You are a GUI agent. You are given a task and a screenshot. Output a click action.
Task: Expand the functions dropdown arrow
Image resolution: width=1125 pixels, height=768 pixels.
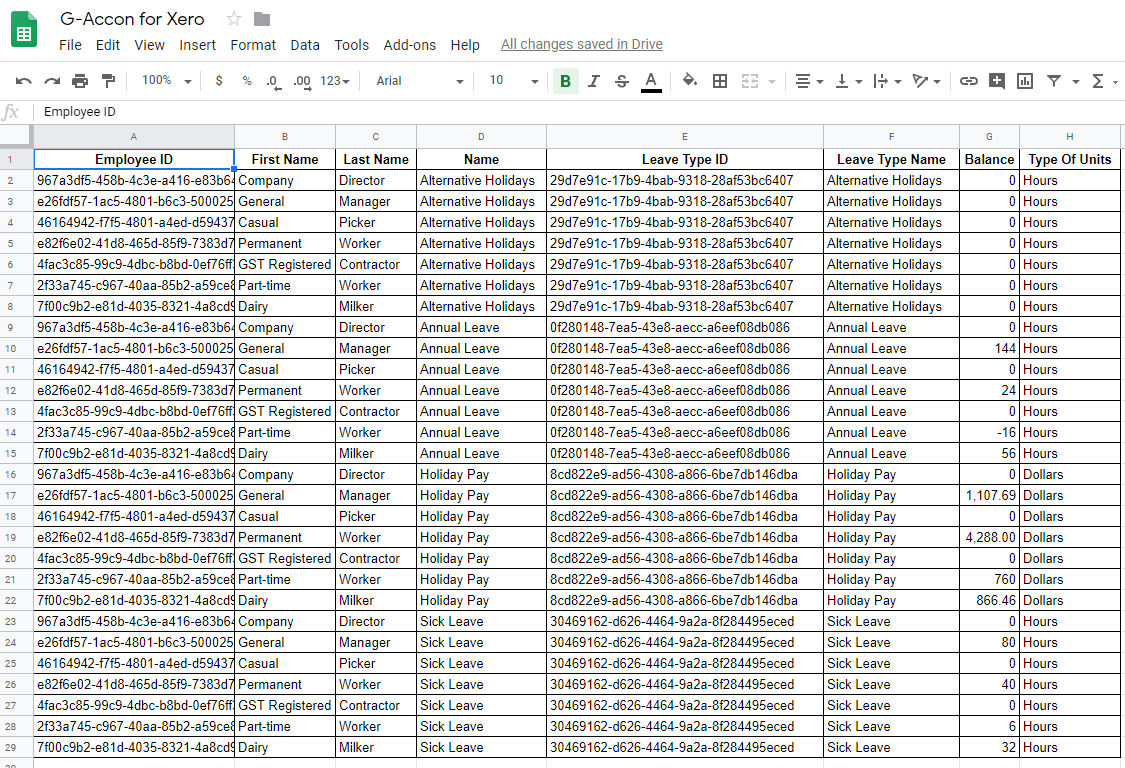[1115, 82]
